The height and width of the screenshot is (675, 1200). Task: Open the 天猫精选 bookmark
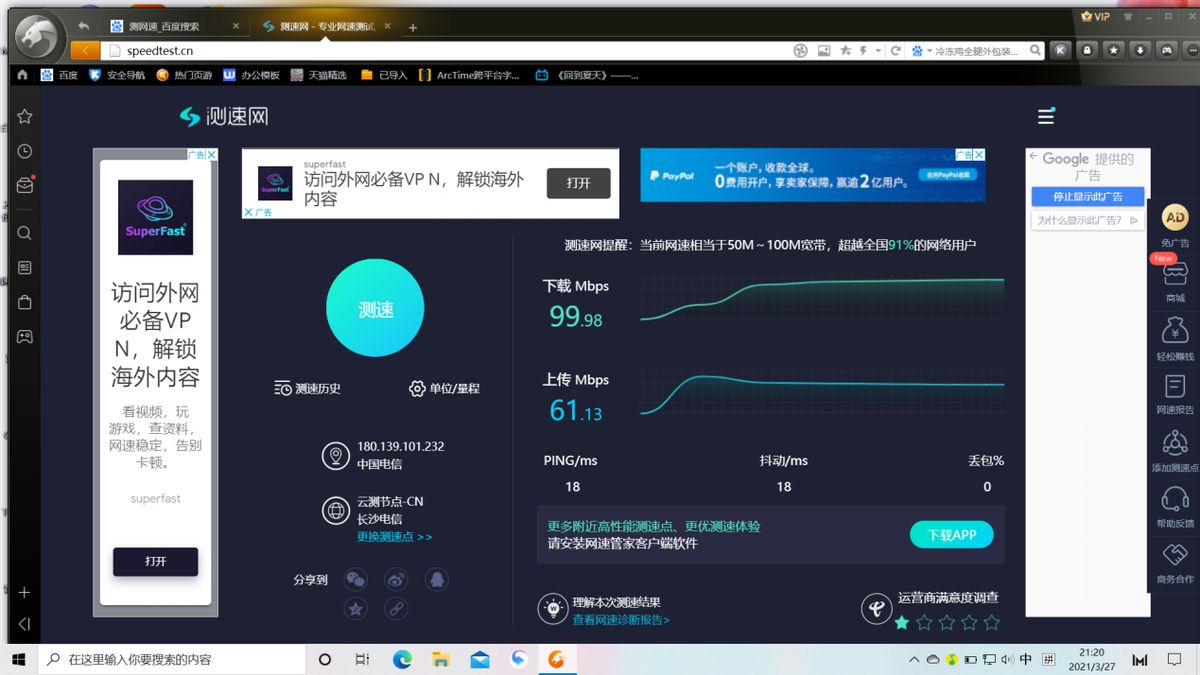(x=319, y=75)
